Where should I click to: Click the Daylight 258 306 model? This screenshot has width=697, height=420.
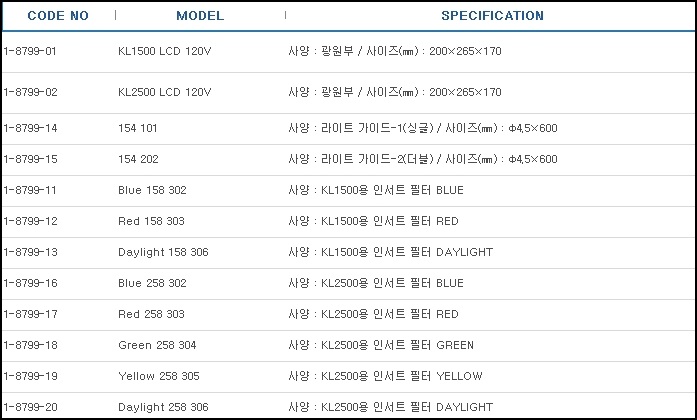coord(163,407)
